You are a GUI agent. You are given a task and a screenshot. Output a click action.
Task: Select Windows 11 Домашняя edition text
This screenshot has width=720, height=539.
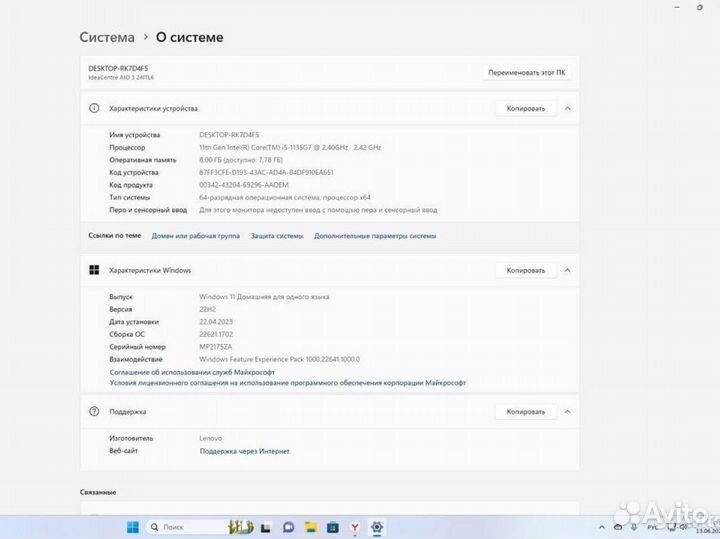[x=264, y=297]
